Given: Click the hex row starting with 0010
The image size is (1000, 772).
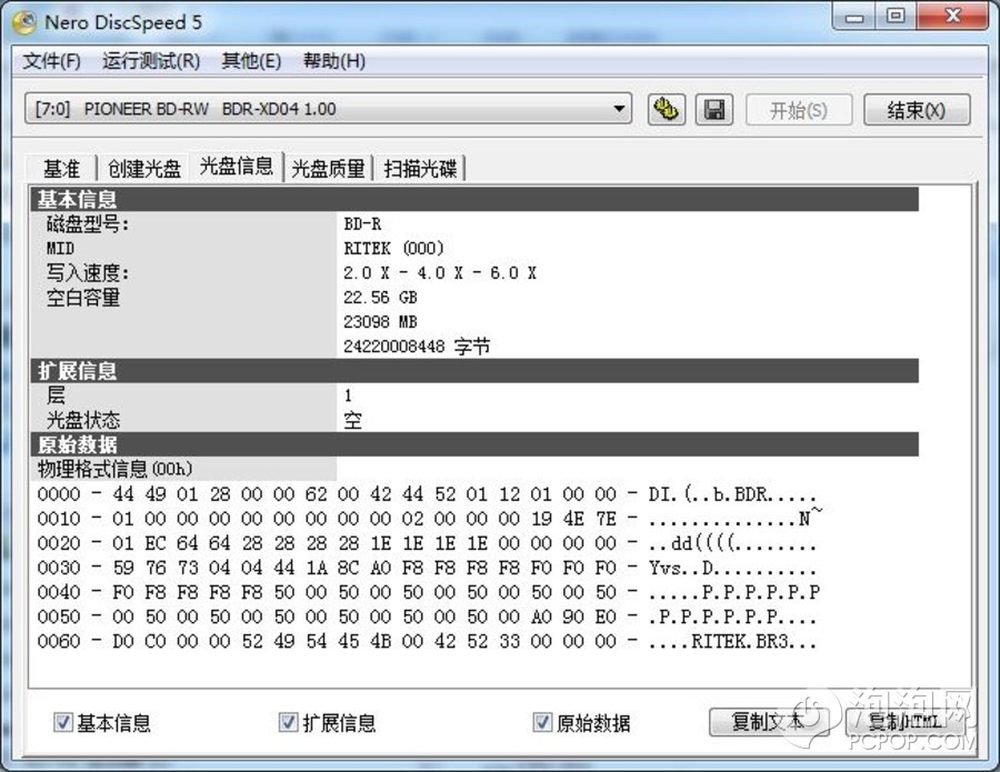Looking at the screenshot, I should pos(430,518).
